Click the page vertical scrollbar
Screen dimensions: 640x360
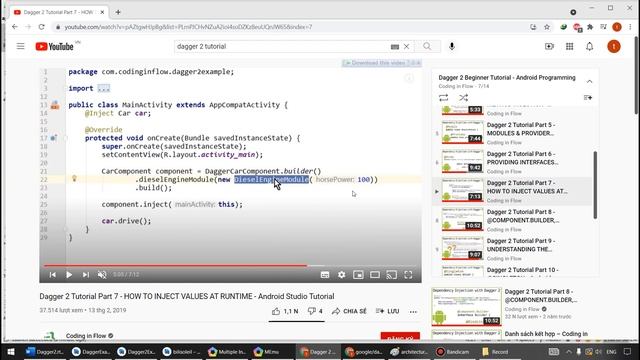tap(637, 76)
